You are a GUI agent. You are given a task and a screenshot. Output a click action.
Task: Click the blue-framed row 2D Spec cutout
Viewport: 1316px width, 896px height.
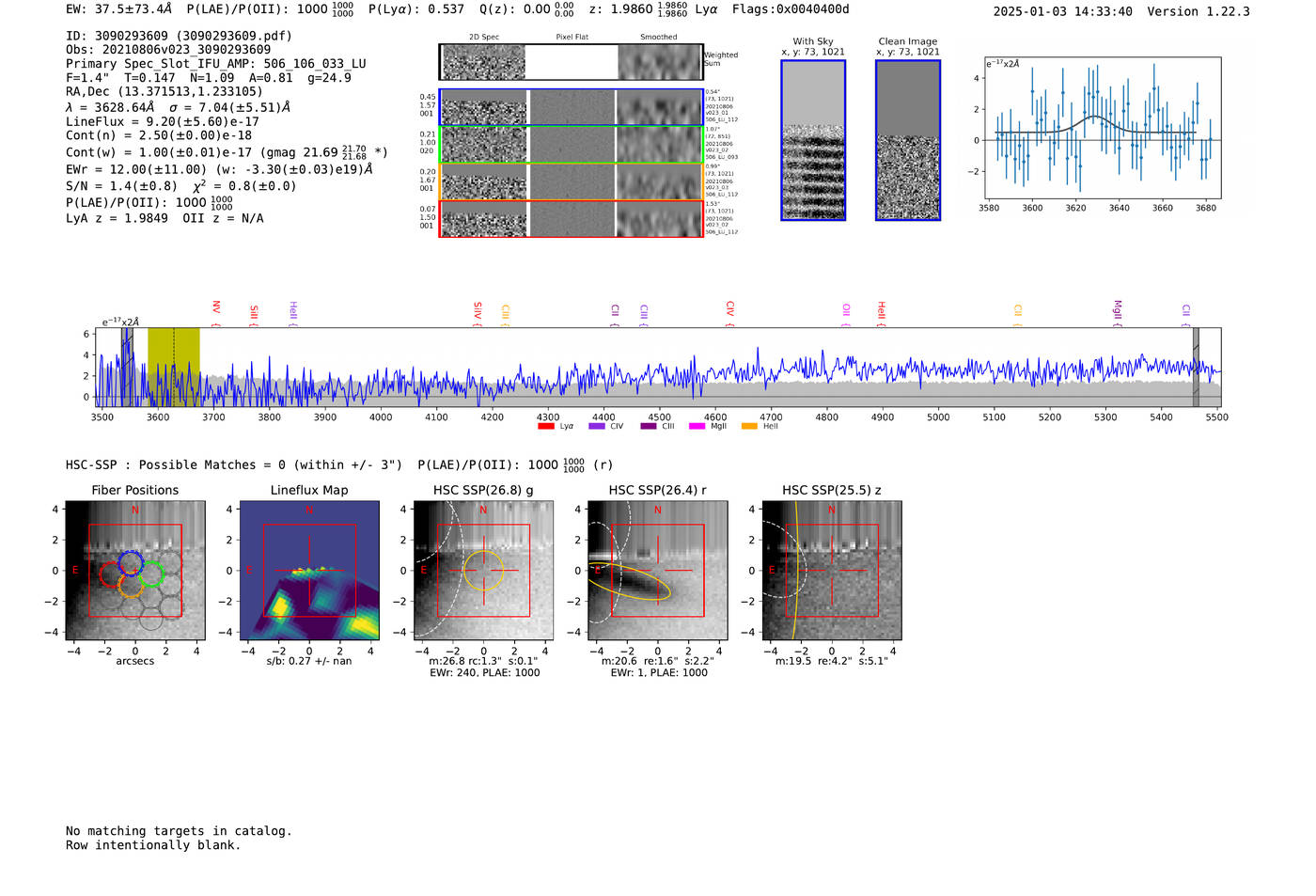pos(484,107)
